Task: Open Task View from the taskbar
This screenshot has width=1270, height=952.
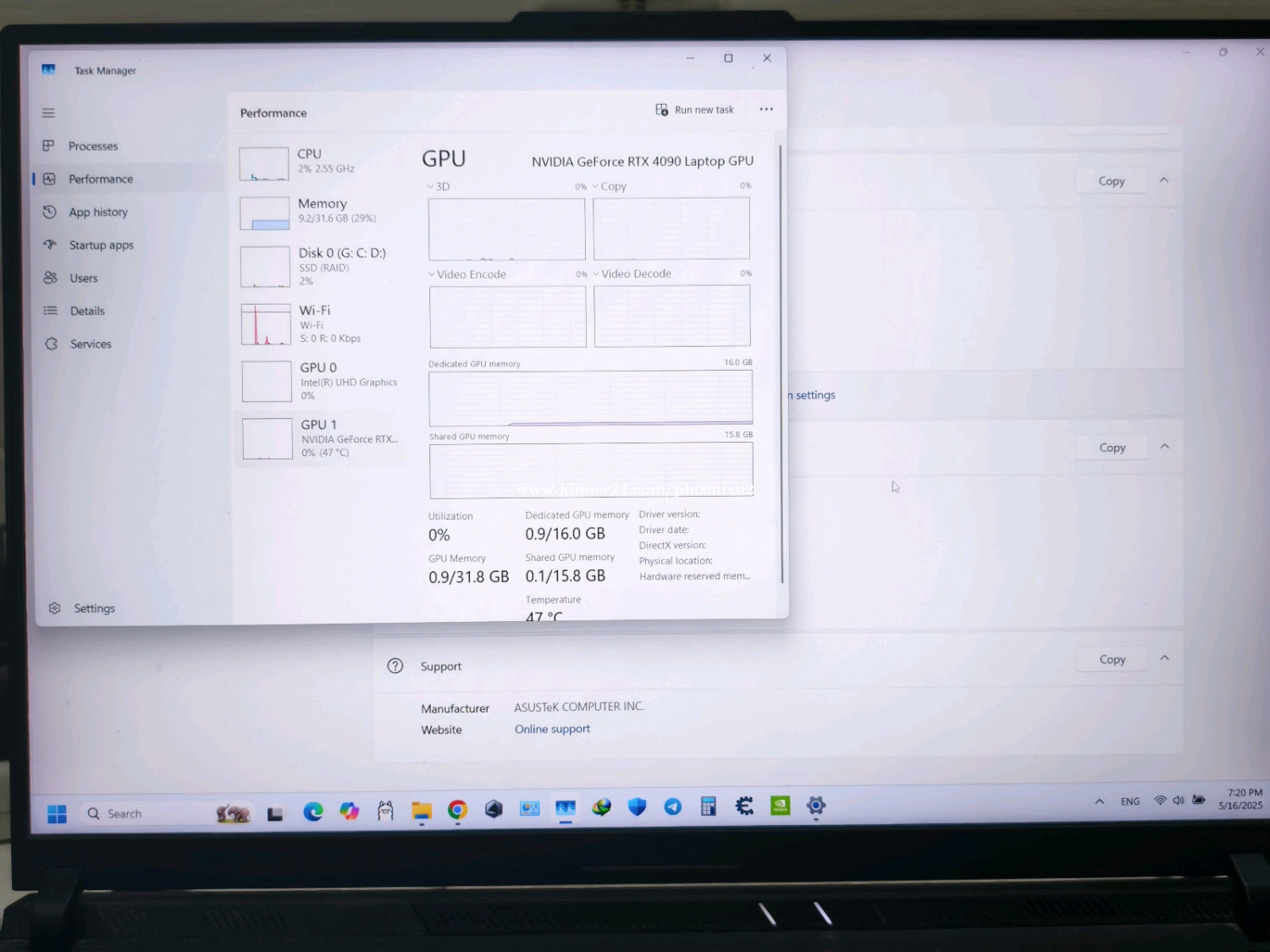Action: pos(275,813)
